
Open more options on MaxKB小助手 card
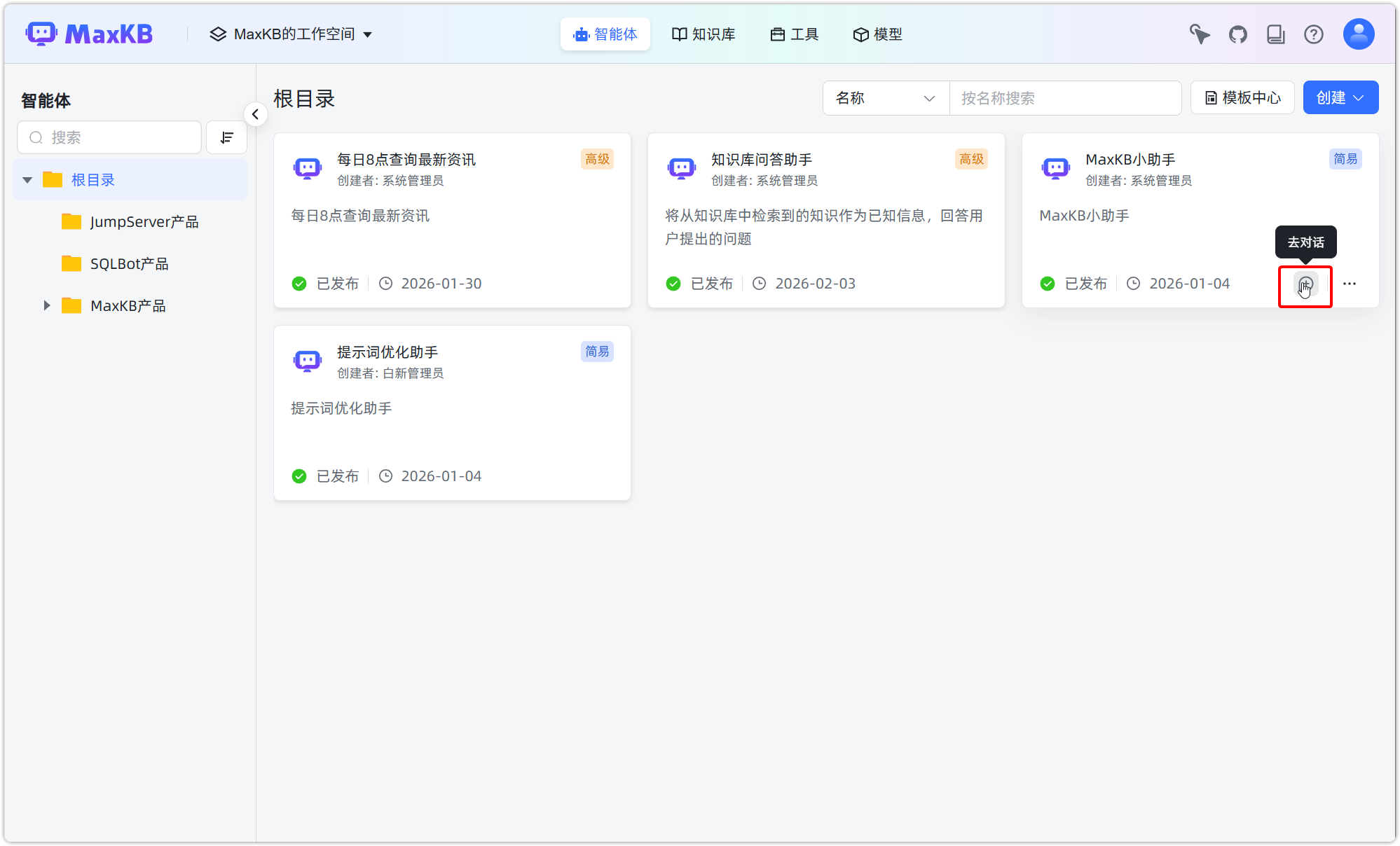pyautogui.click(x=1350, y=284)
